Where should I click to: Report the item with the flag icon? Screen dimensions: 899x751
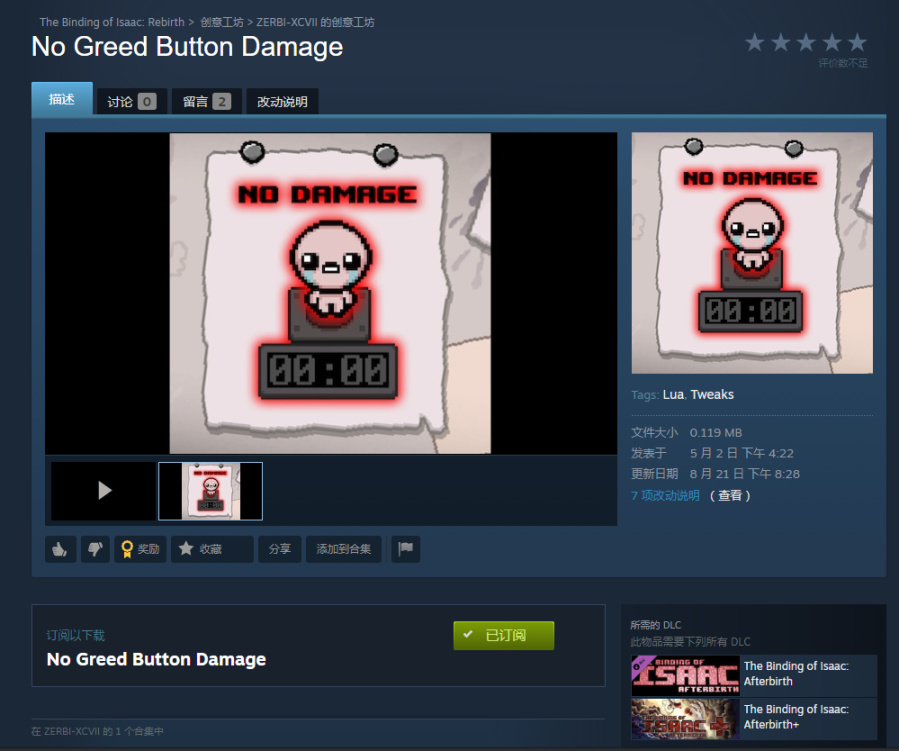pos(406,549)
